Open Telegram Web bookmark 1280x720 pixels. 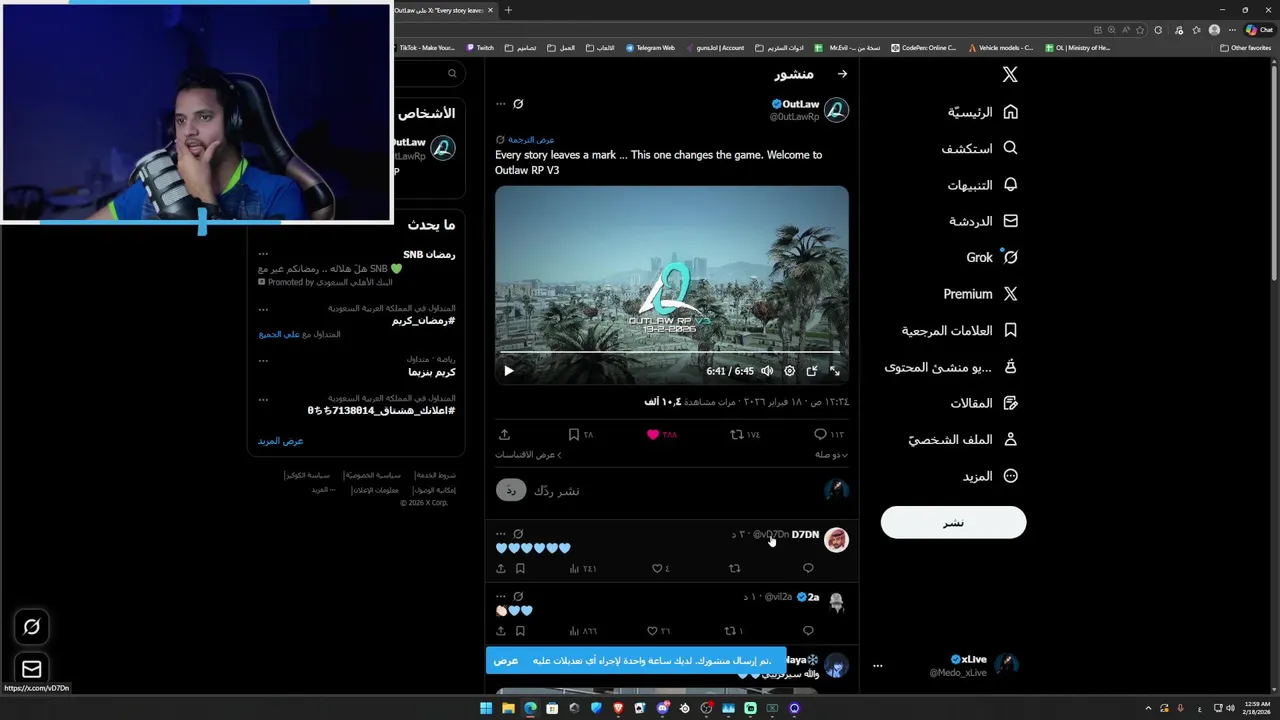(650, 48)
